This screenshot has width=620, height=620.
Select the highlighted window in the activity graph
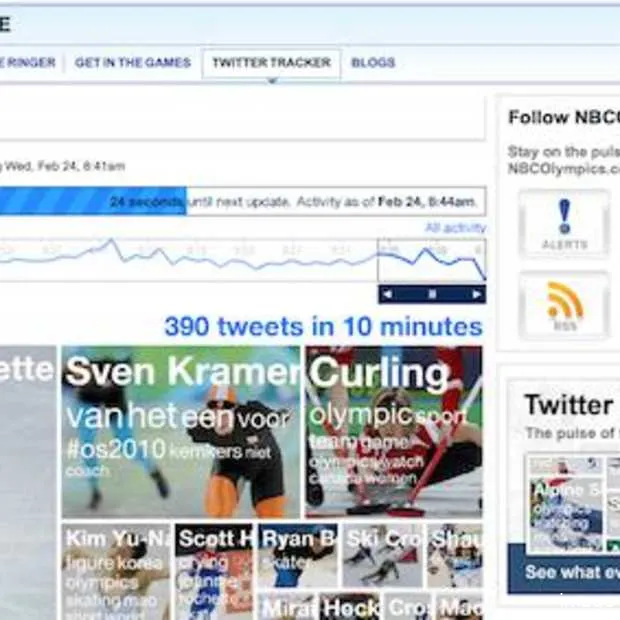coord(432,260)
